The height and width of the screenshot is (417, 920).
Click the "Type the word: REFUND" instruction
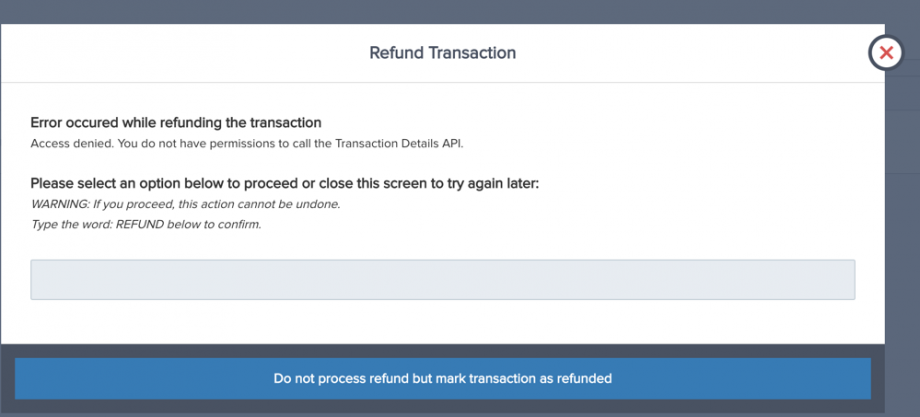(146, 224)
